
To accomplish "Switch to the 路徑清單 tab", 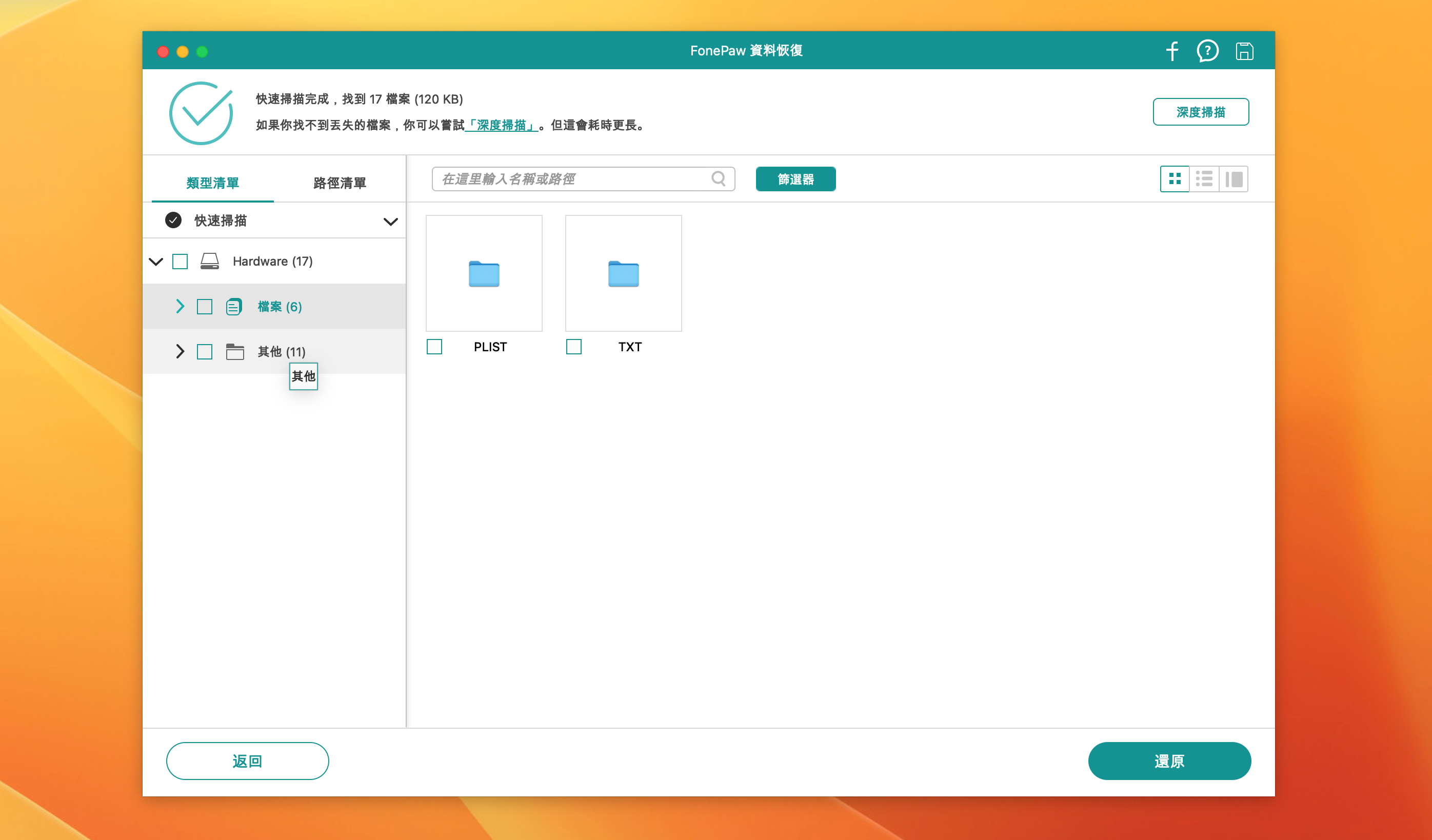I will coord(339,183).
